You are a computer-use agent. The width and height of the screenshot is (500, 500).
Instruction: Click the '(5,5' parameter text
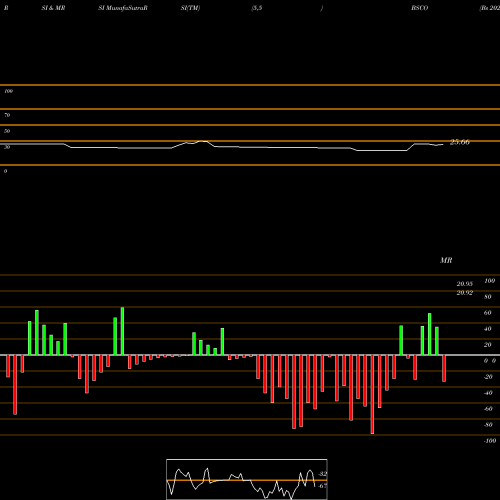[x=257, y=8]
